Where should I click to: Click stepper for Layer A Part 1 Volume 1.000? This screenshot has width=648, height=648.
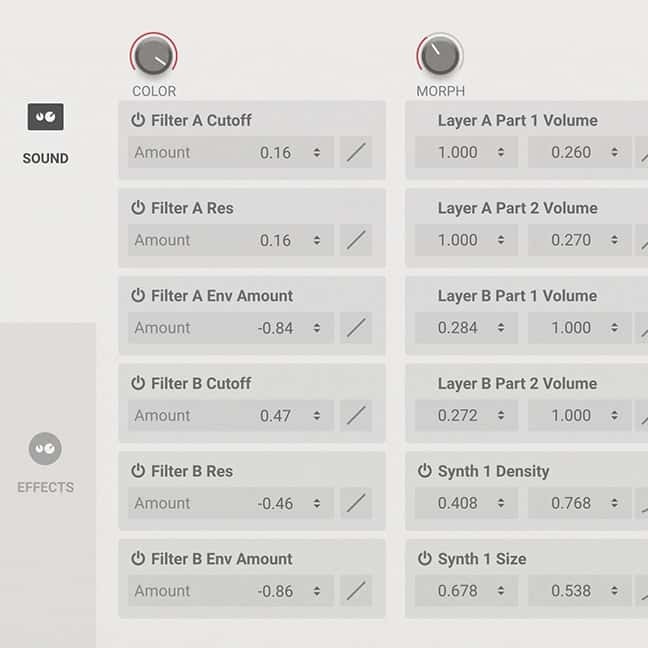coord(500,152)
